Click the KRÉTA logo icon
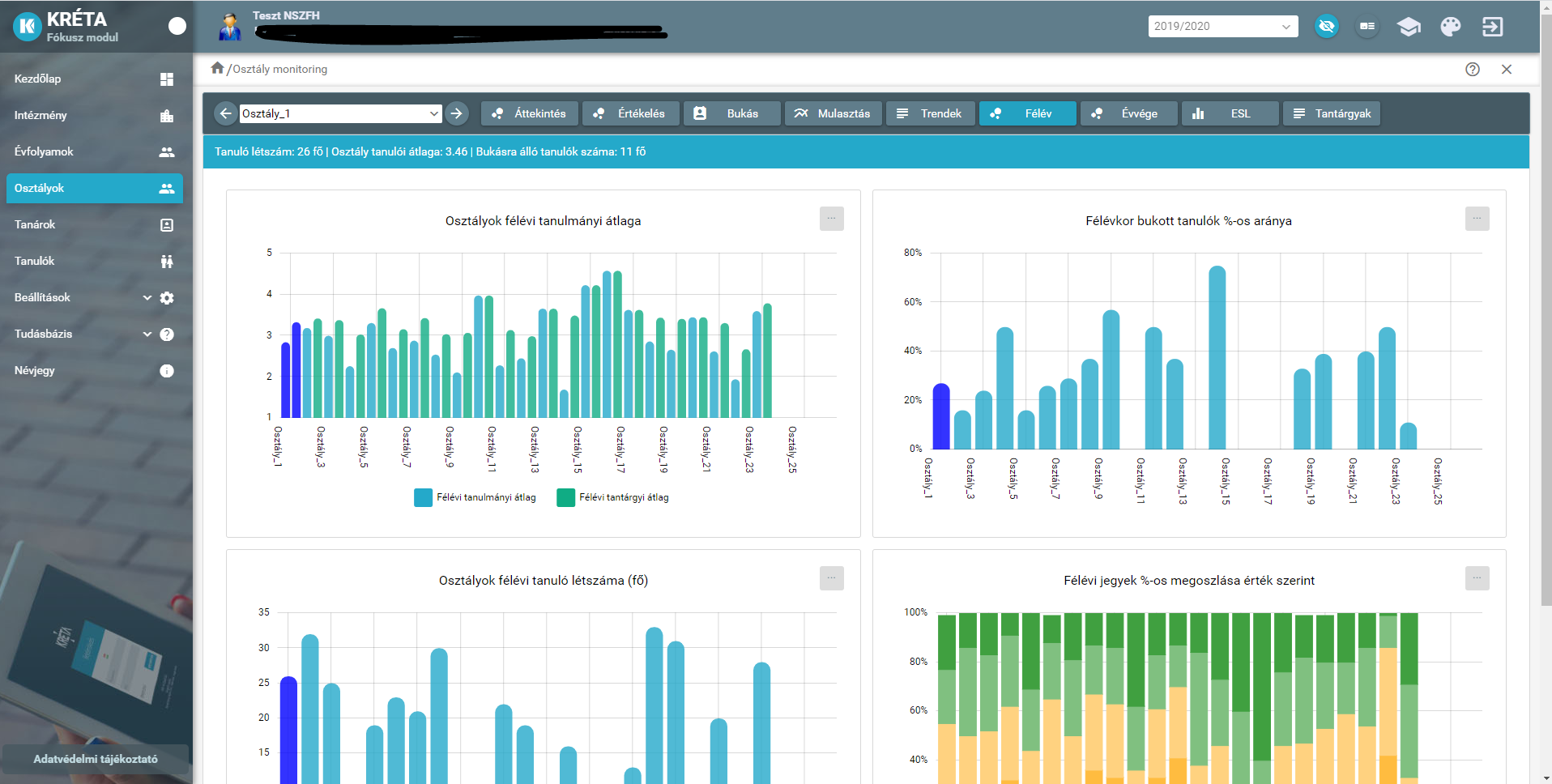 [x=28, y=27]
